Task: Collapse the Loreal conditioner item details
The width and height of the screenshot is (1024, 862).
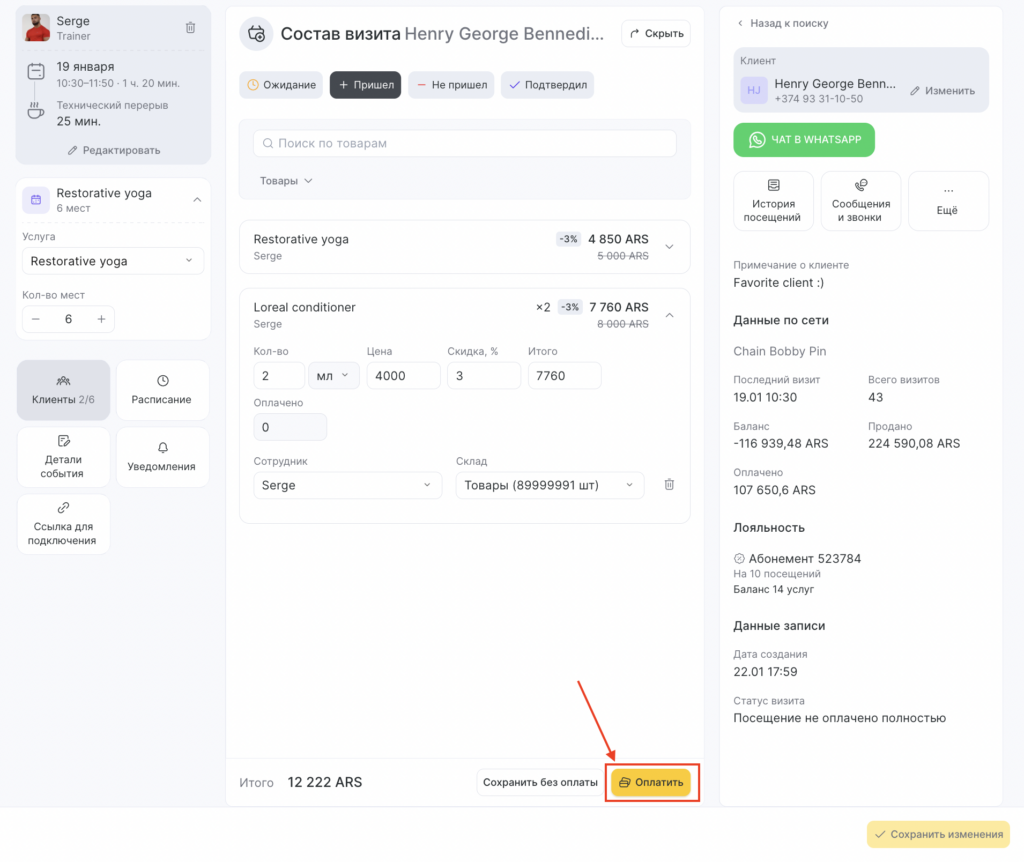Action: click(669, 315)
